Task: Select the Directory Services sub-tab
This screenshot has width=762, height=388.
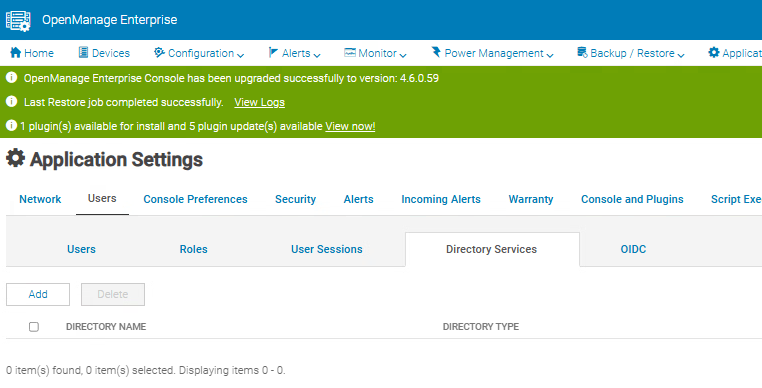Action: (491, 249)
